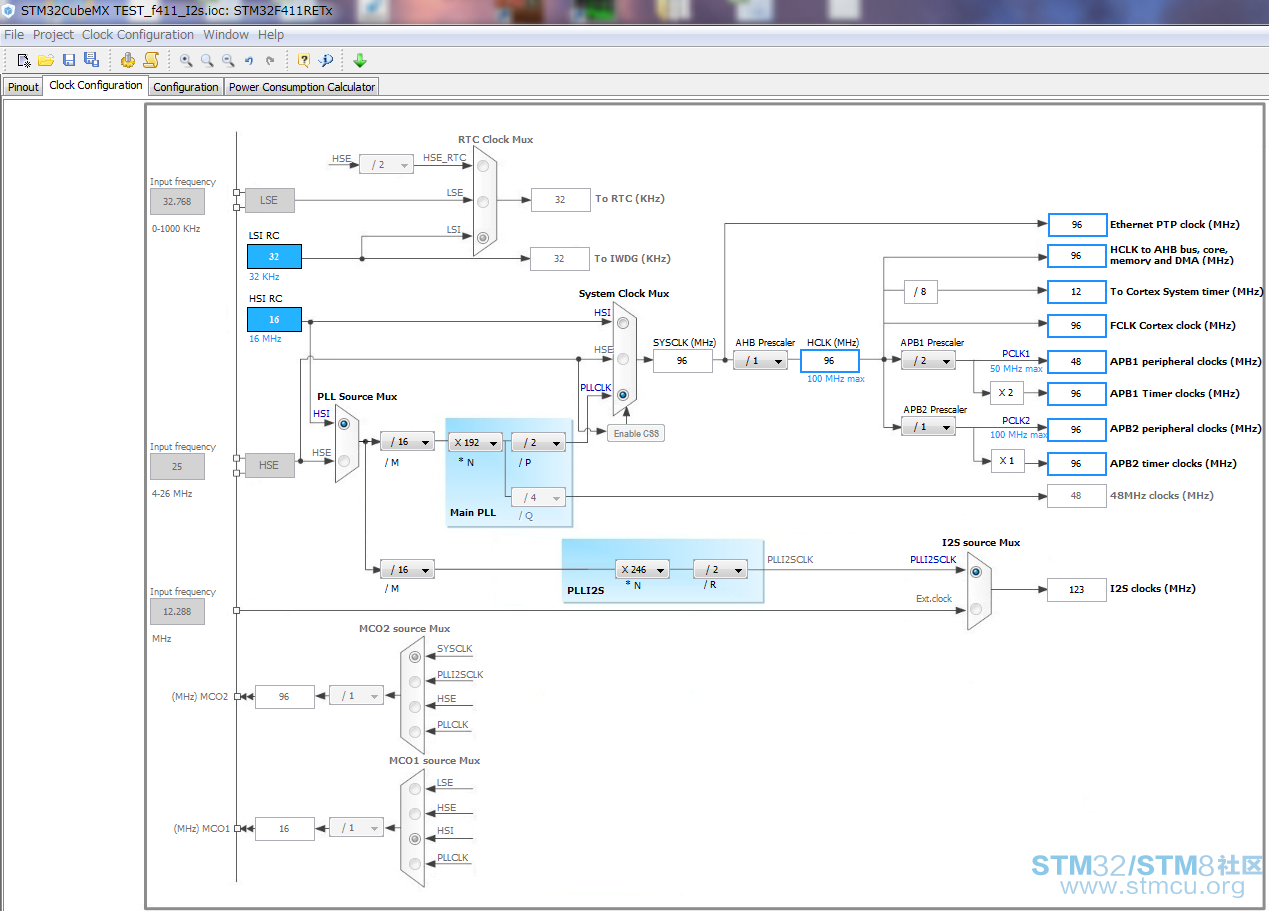Redo the clock change
Image resolution: width=1269 pixels, height=911 pixels.
pyautogui.click(x=270, y=60)
